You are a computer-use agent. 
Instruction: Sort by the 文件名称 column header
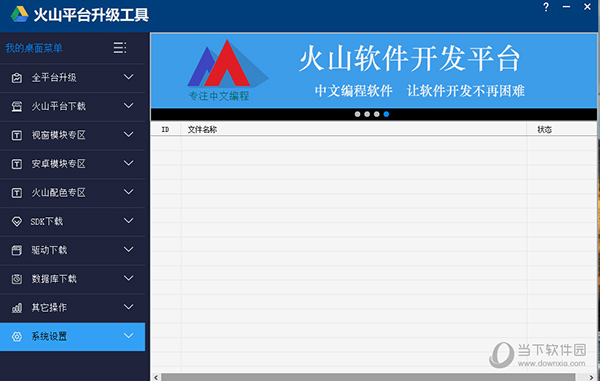click(354, 129)
